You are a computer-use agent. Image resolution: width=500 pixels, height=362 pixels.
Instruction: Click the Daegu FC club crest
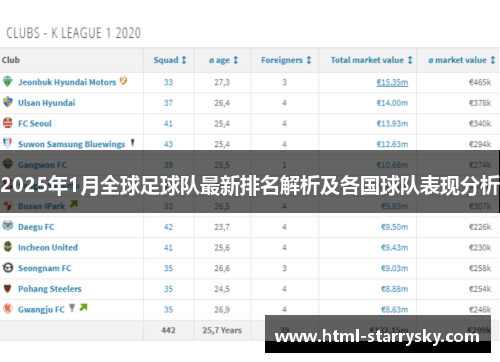(x=8, y=226)
